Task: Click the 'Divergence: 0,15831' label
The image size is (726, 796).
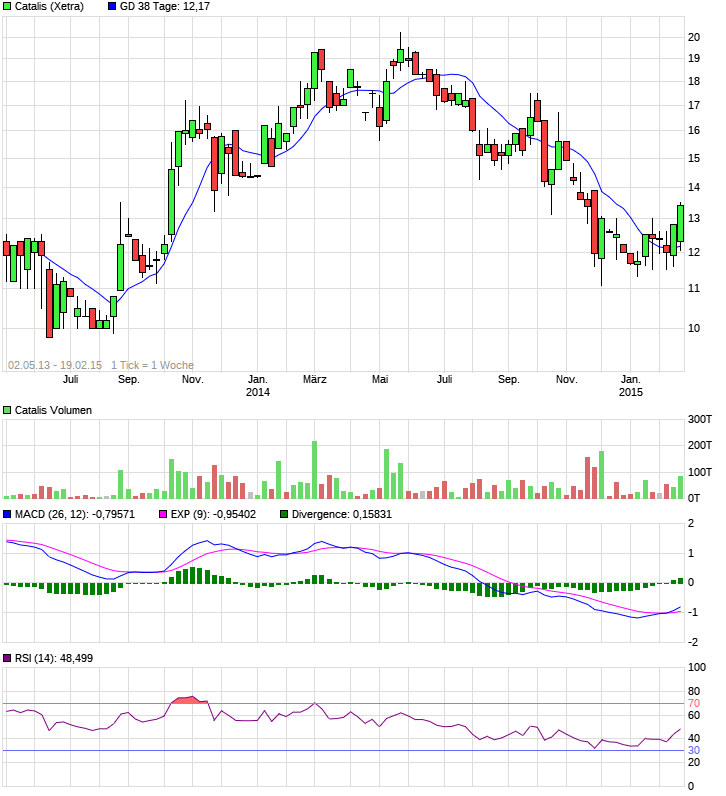Action: coord(342,514)
